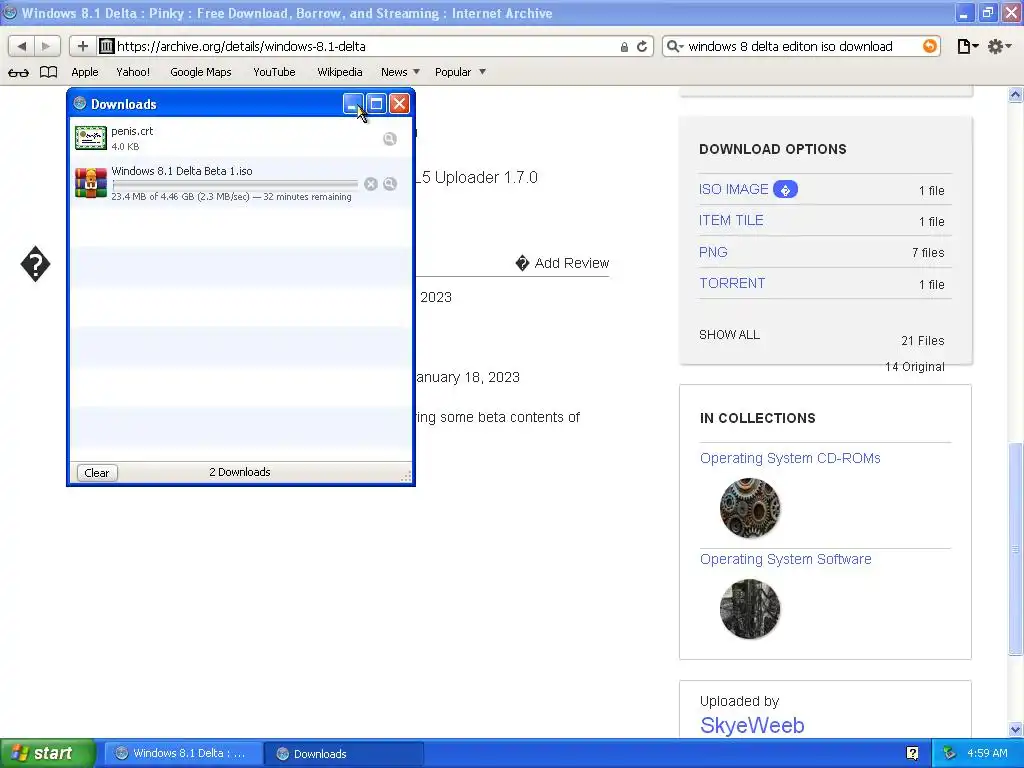1024x768 pixels.
Task: Click the padlock icon in address bar
Action: point(624,46)
